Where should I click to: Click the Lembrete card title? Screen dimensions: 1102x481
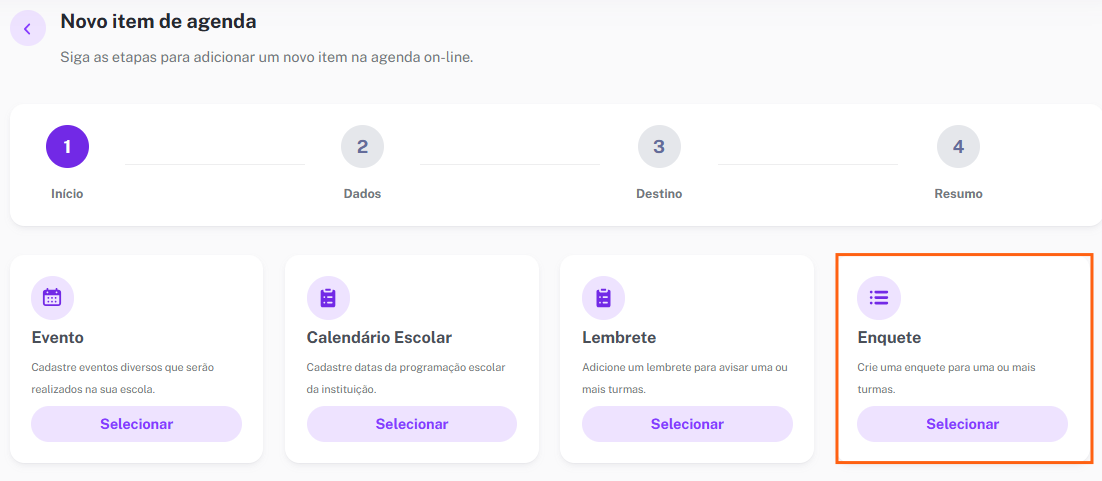tap(619, 338)
